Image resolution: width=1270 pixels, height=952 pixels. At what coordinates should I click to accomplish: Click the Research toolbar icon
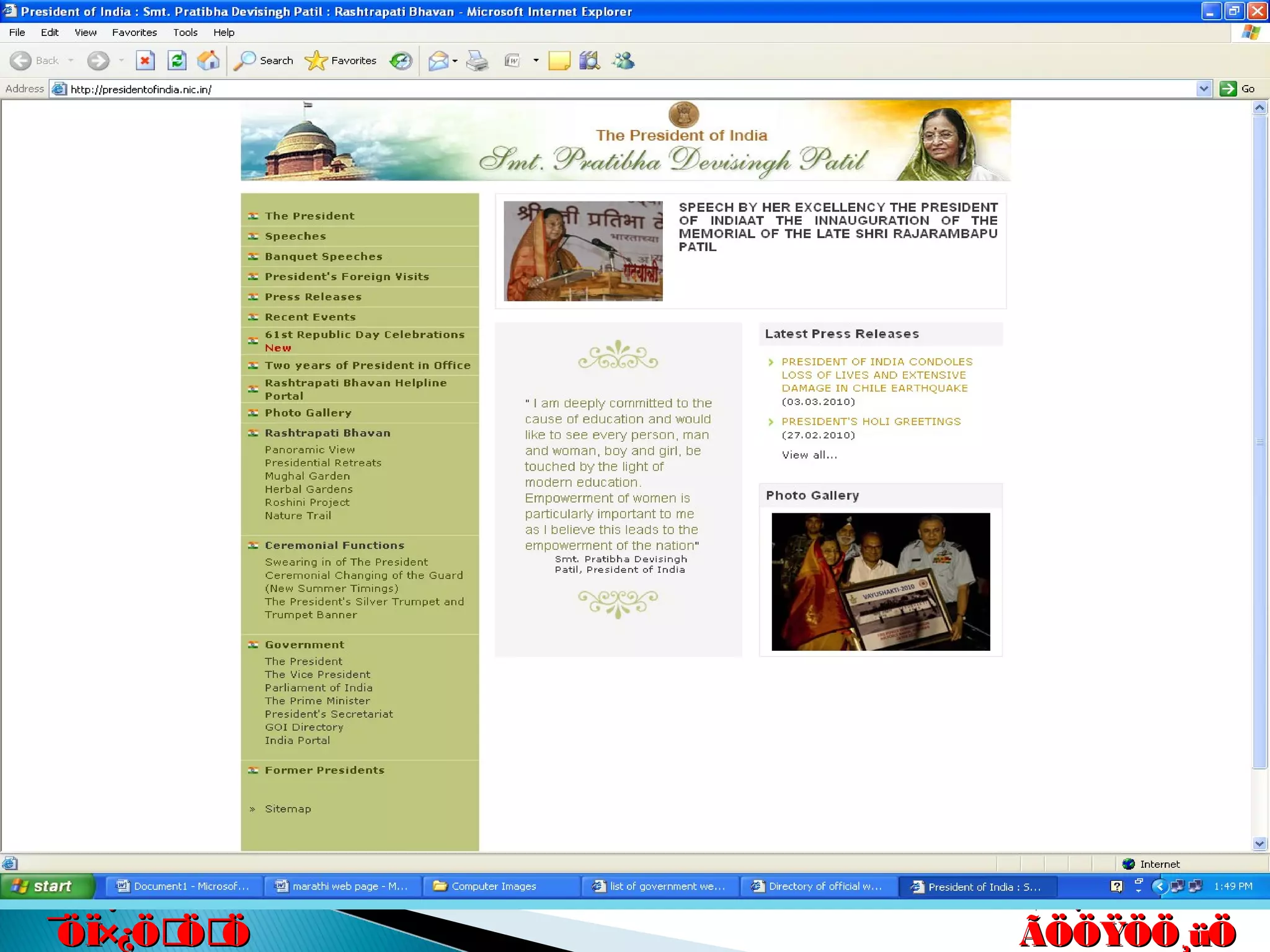pyautogui.click(x=590, y=60)
